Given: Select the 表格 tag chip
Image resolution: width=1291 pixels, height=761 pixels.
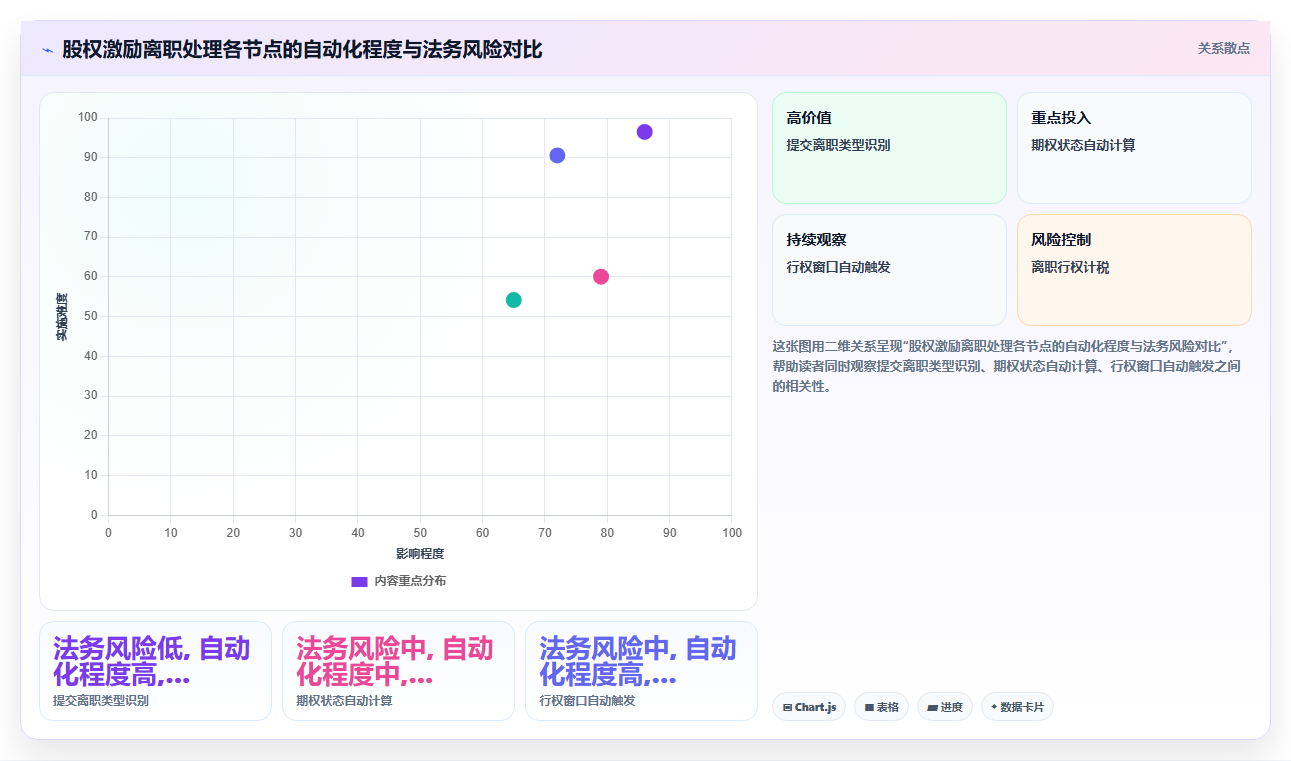Looking at the screenshot, I should point(881,707).
